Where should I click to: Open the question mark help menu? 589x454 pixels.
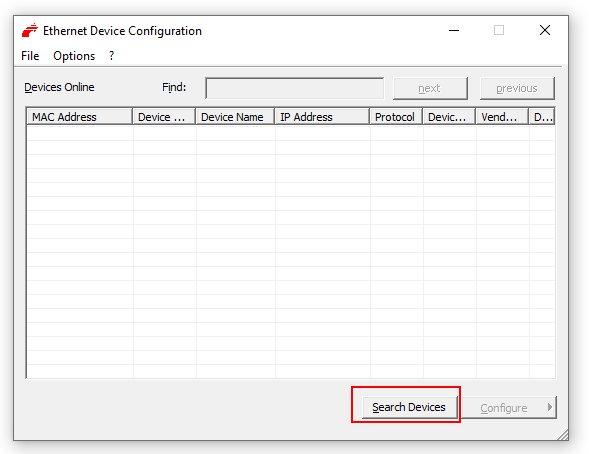[x=111, y=56]
